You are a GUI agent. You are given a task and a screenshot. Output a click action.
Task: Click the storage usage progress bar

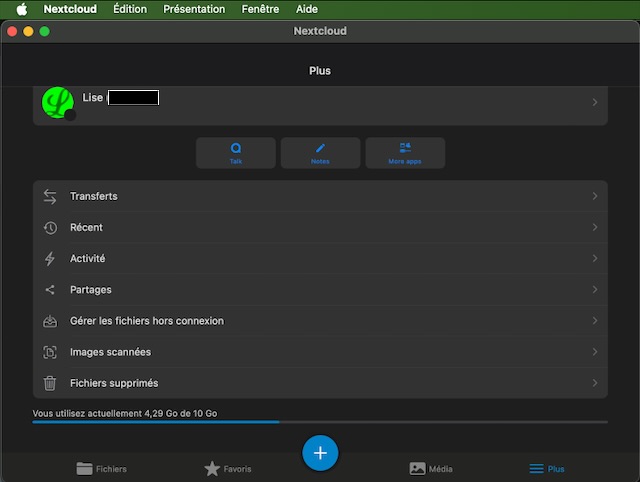coord(320,422)
